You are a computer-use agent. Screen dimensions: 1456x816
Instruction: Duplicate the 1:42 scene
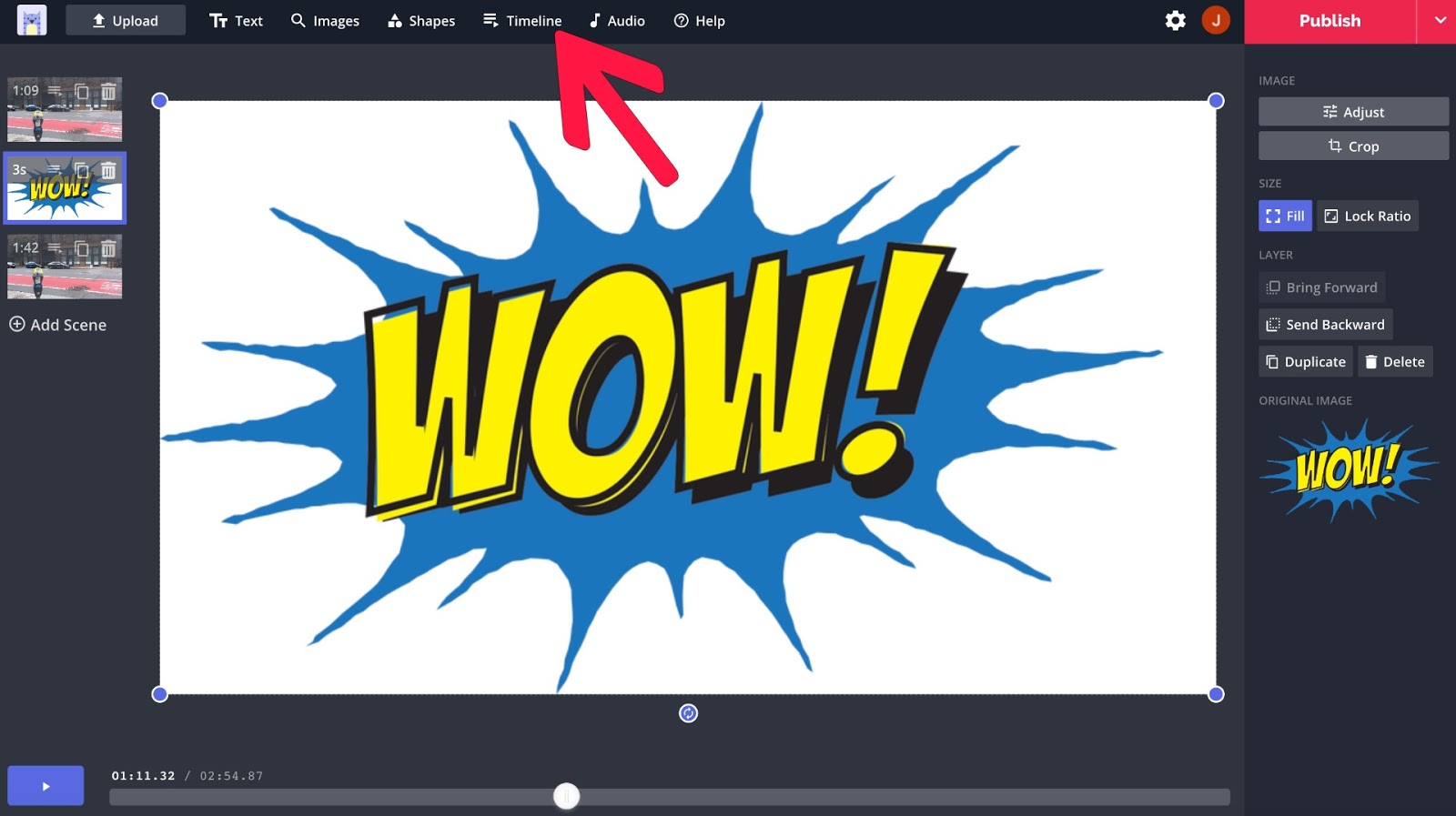(82, 247)
